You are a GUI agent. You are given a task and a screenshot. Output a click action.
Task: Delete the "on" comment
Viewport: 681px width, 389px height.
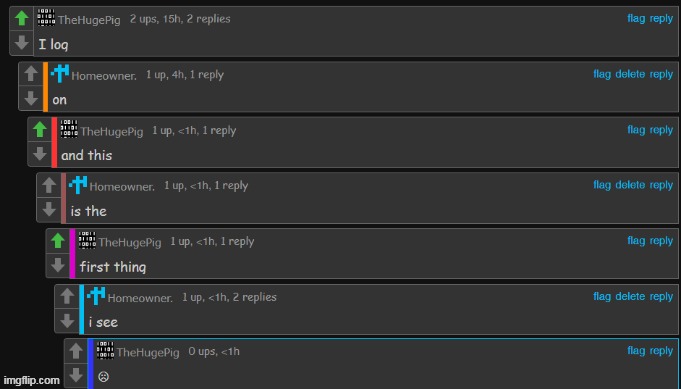coord(630,74)
